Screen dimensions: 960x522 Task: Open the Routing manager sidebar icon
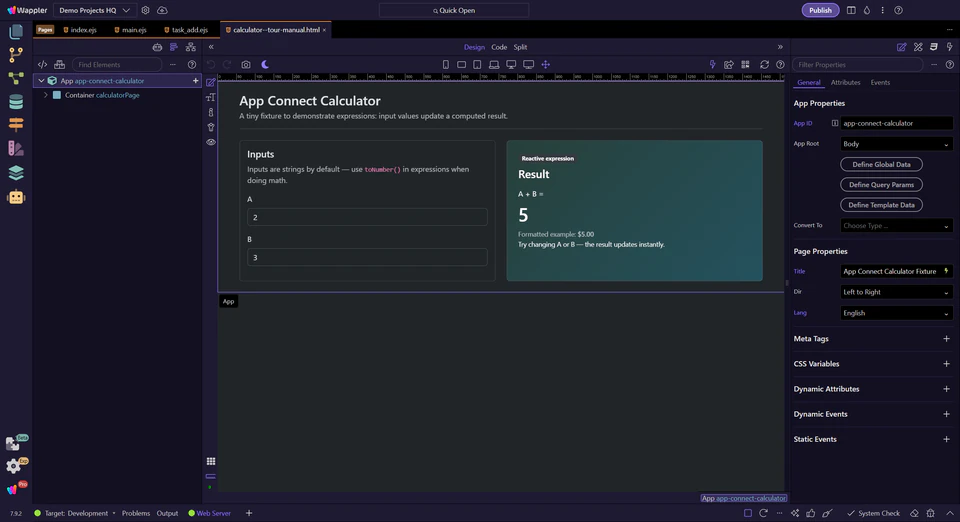pyautogui.click(x=16, y=125)
